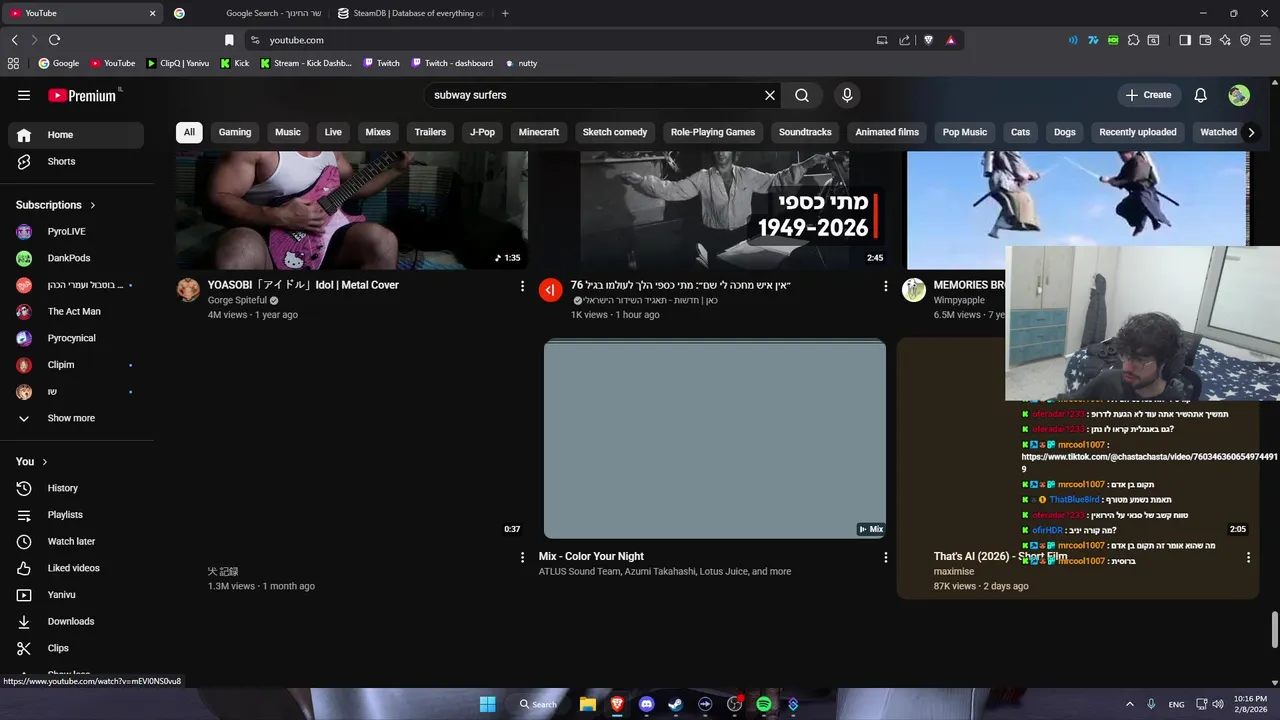Start voice search with the microphone
The width and height of the screenshot is (1280, 720).
(847, 95)
